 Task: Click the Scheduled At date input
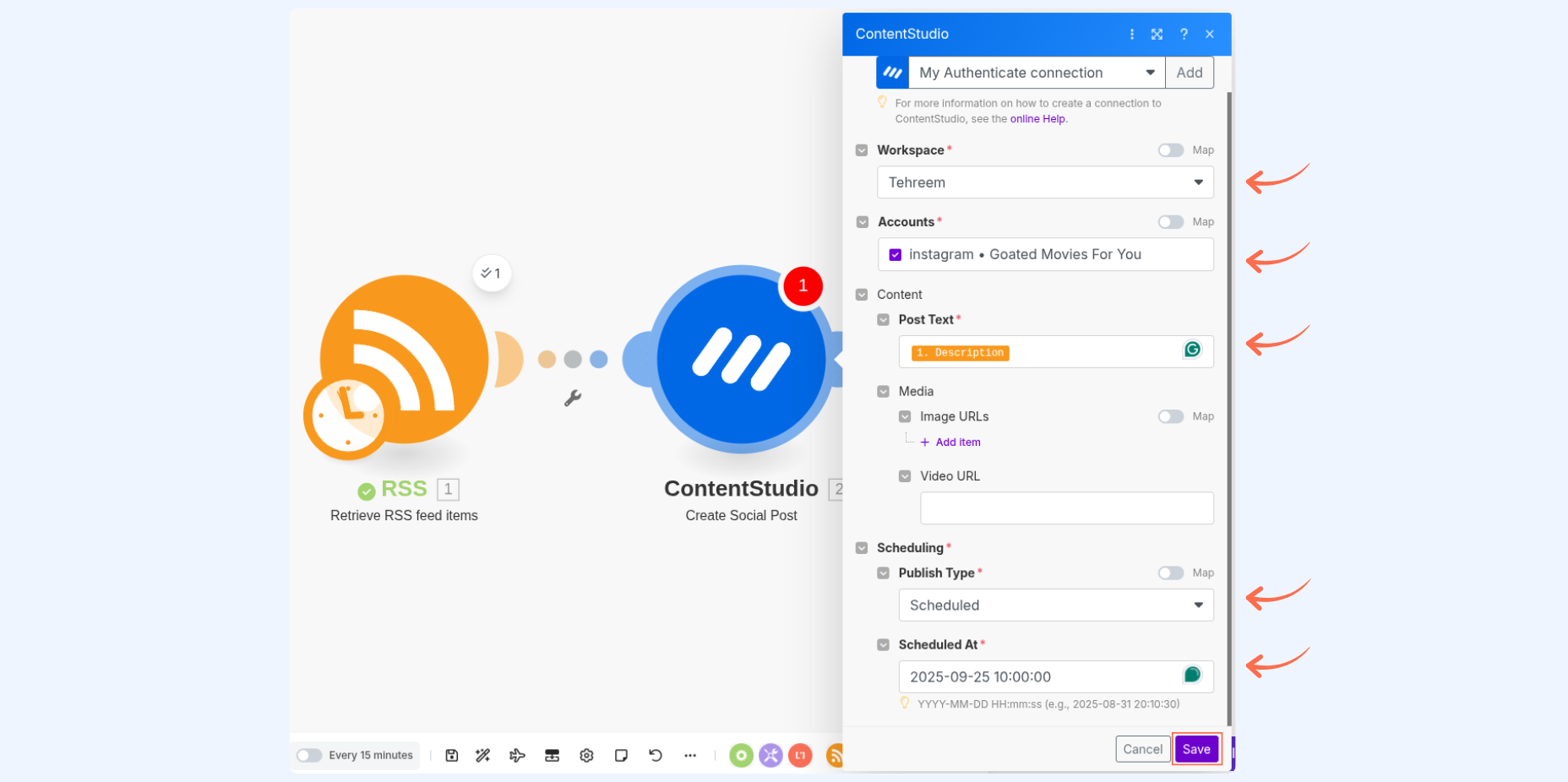point(1056,677)
